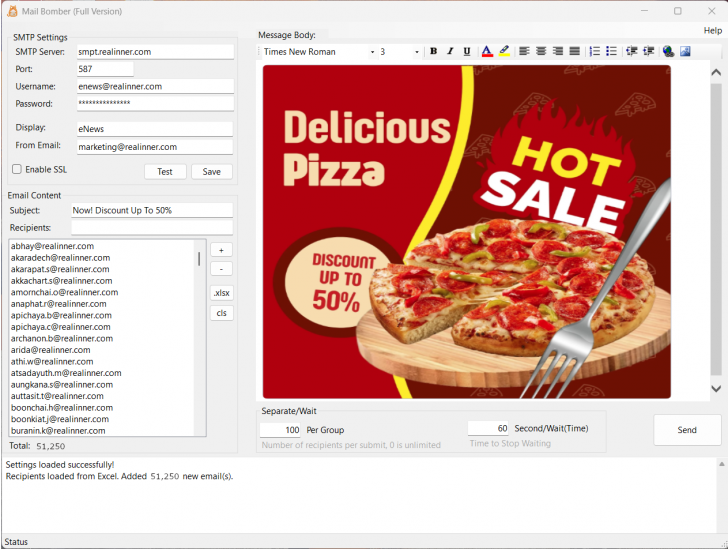Viewport: 728px width, 549px height.
Task: Select recipient atsadayuth.m@realinner.com
Action: (66, 373)
